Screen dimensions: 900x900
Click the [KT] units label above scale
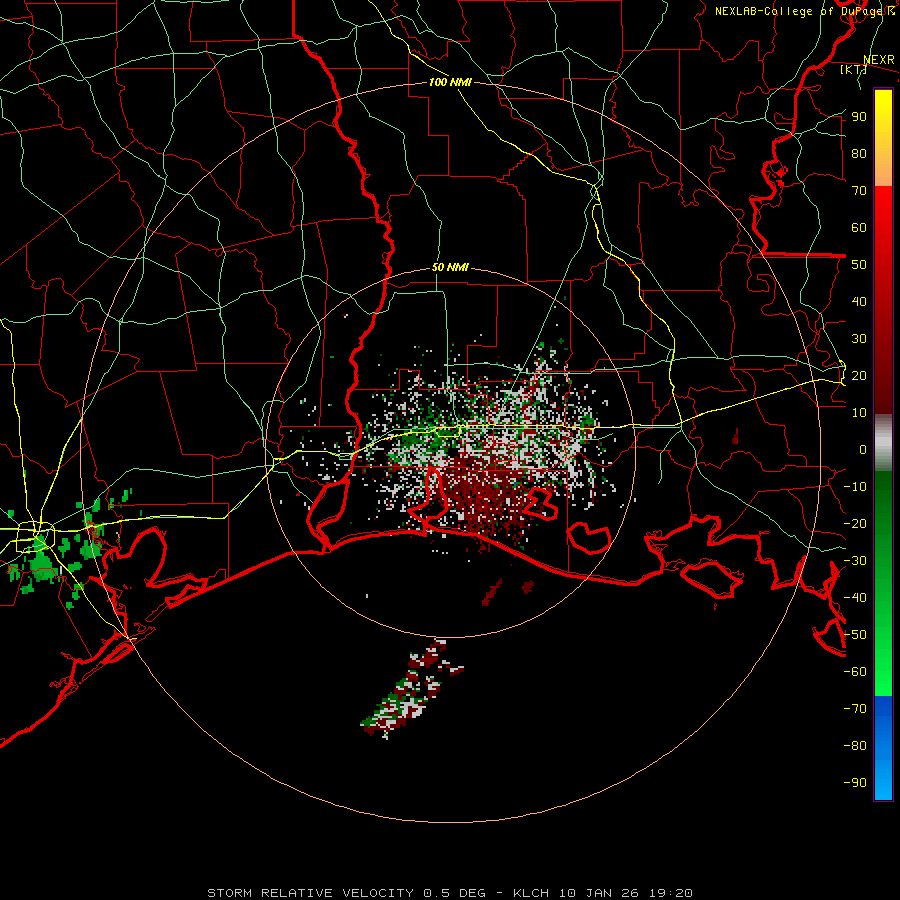[x=853, y=70]
